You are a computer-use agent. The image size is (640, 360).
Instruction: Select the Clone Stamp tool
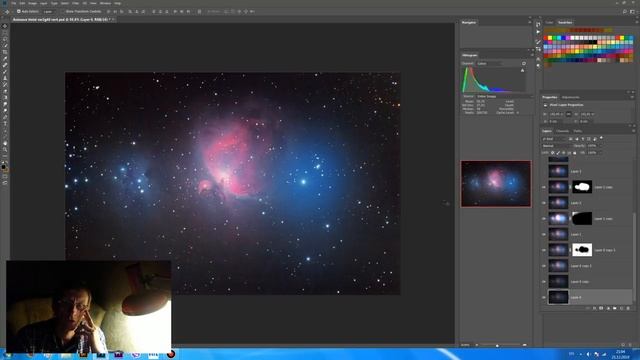[5, 78]
